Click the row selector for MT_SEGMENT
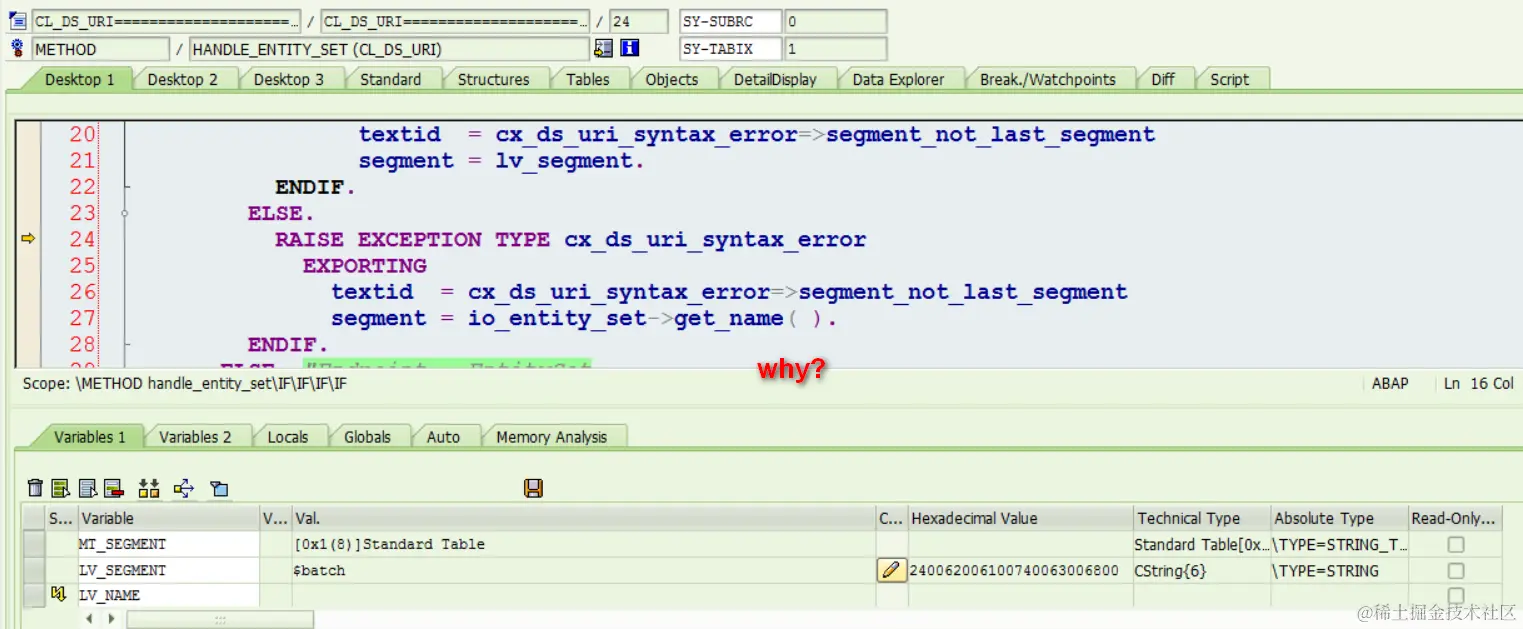Viewport: 1523px width, 629px height. point(35,544)
